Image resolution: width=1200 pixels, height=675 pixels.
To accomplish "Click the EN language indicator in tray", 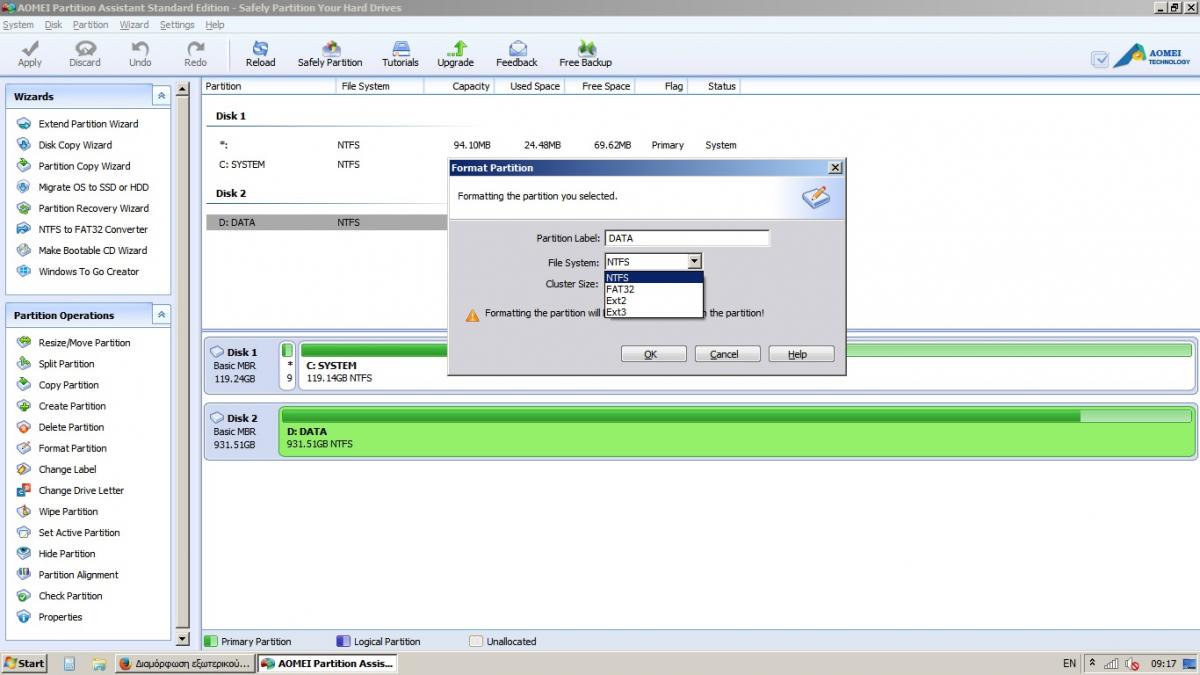I will click(x=1070, y=663).
